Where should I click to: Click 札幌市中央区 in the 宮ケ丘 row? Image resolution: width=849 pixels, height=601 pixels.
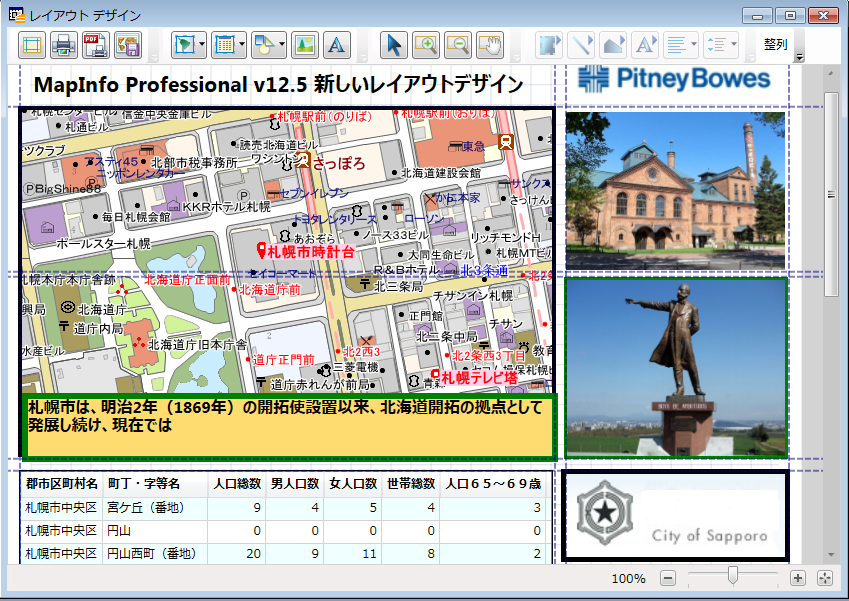[x=61, y=508]
